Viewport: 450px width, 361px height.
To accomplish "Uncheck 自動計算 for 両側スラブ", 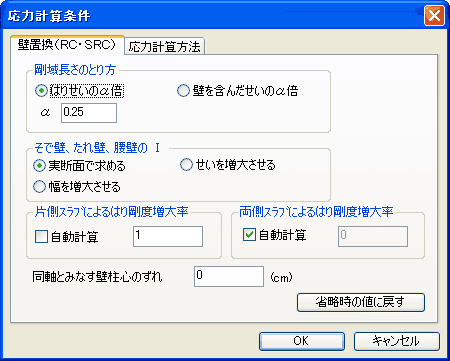I will click(x=249, y=235).
